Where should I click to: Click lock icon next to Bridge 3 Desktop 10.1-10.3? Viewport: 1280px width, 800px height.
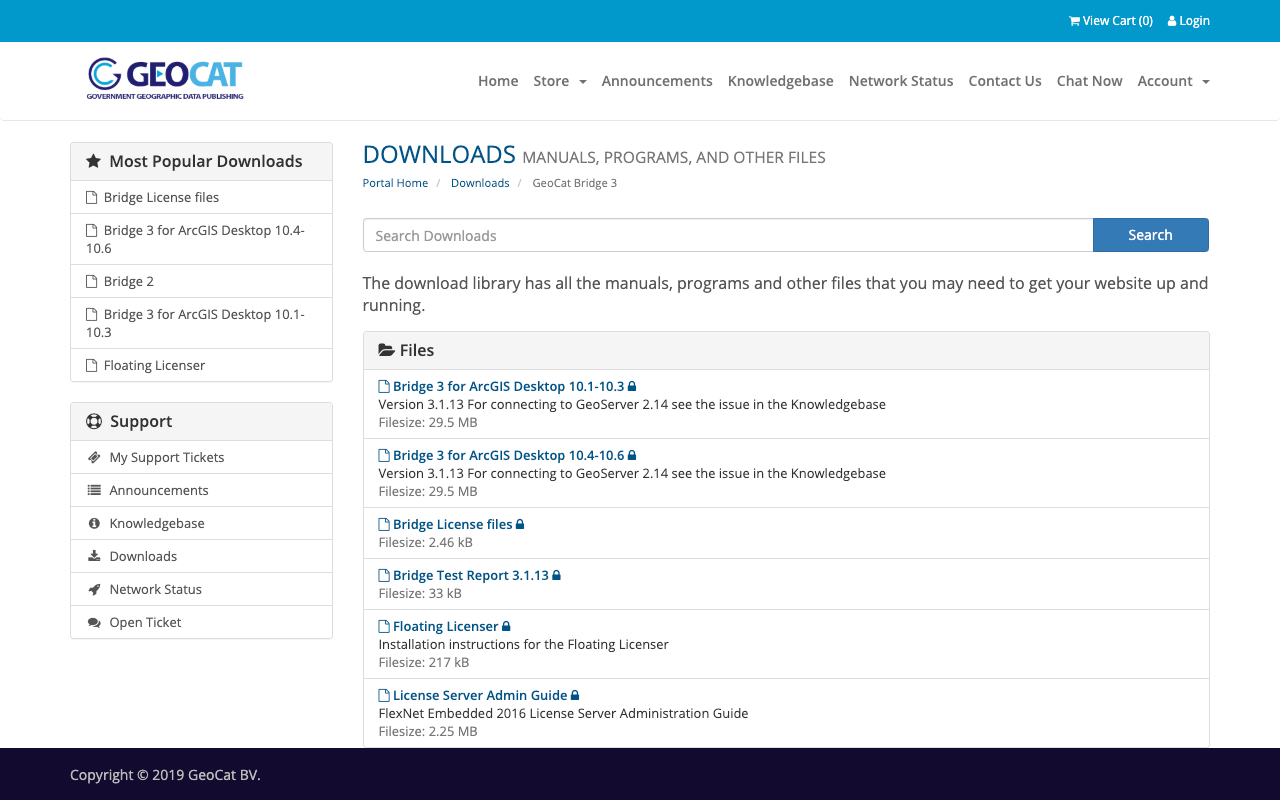(632, 386)
